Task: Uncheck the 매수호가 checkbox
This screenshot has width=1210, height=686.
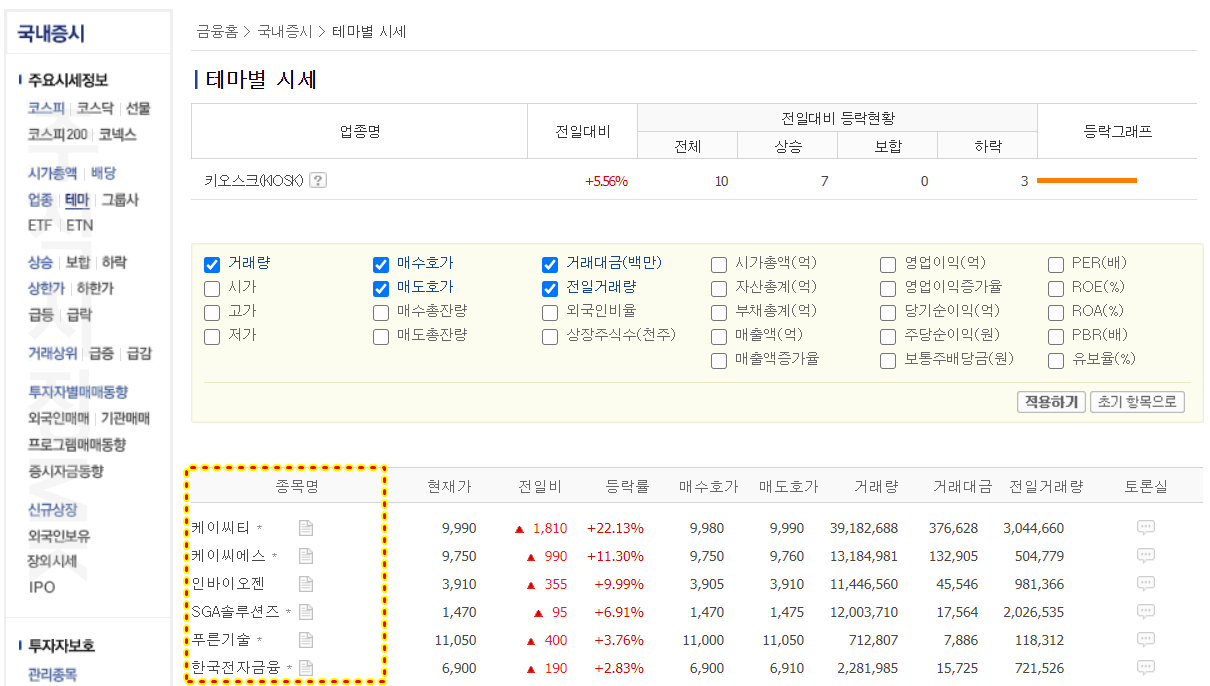Action: [x=381, y=265]
